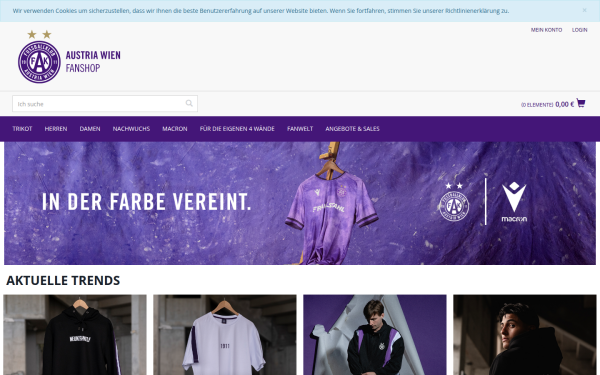Open the Herren menu
Image resolution: width=600 pixels, height=375 pixels.
[x=56, y=129]
